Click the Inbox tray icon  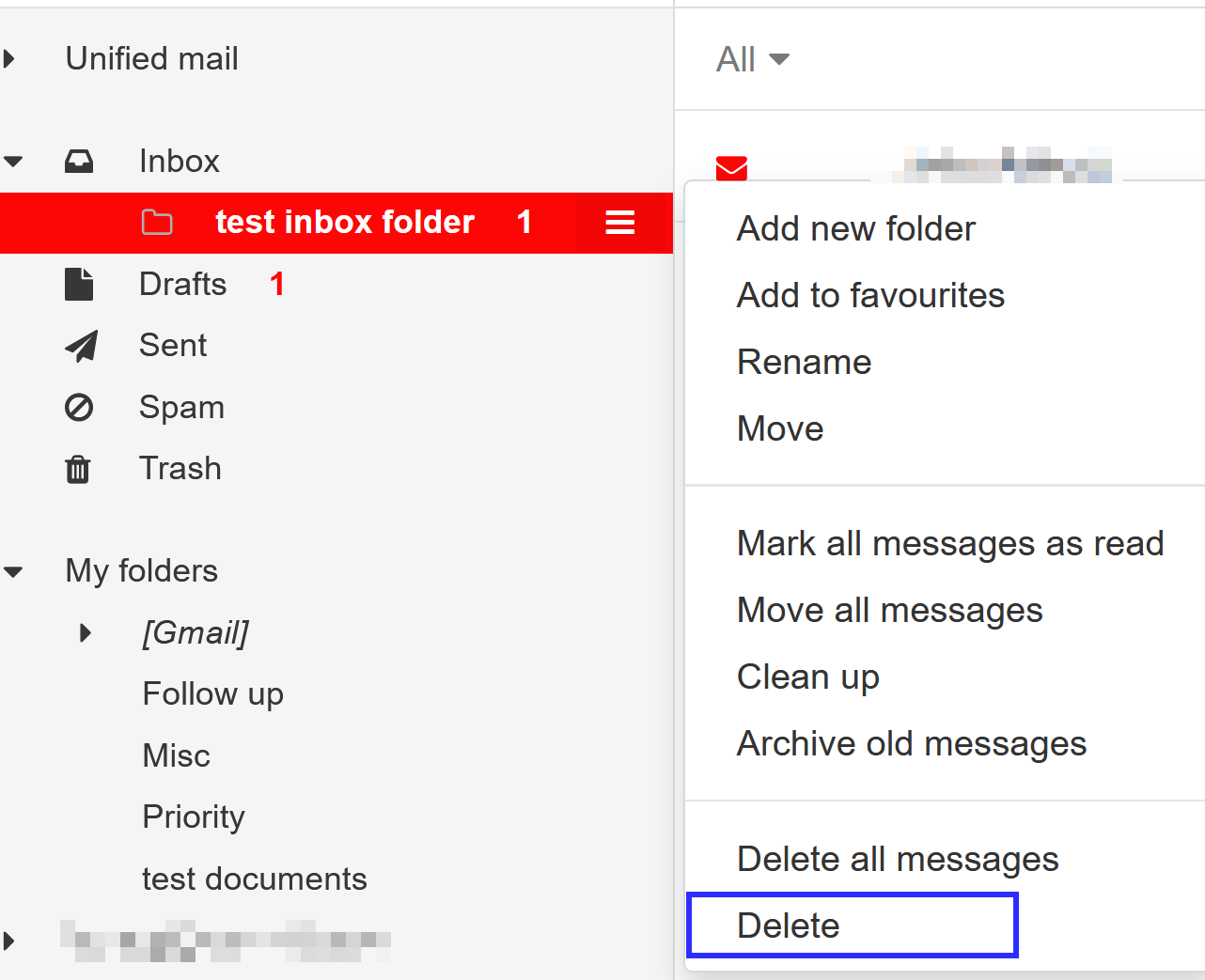pyautogui.click(x=79, y=162)
